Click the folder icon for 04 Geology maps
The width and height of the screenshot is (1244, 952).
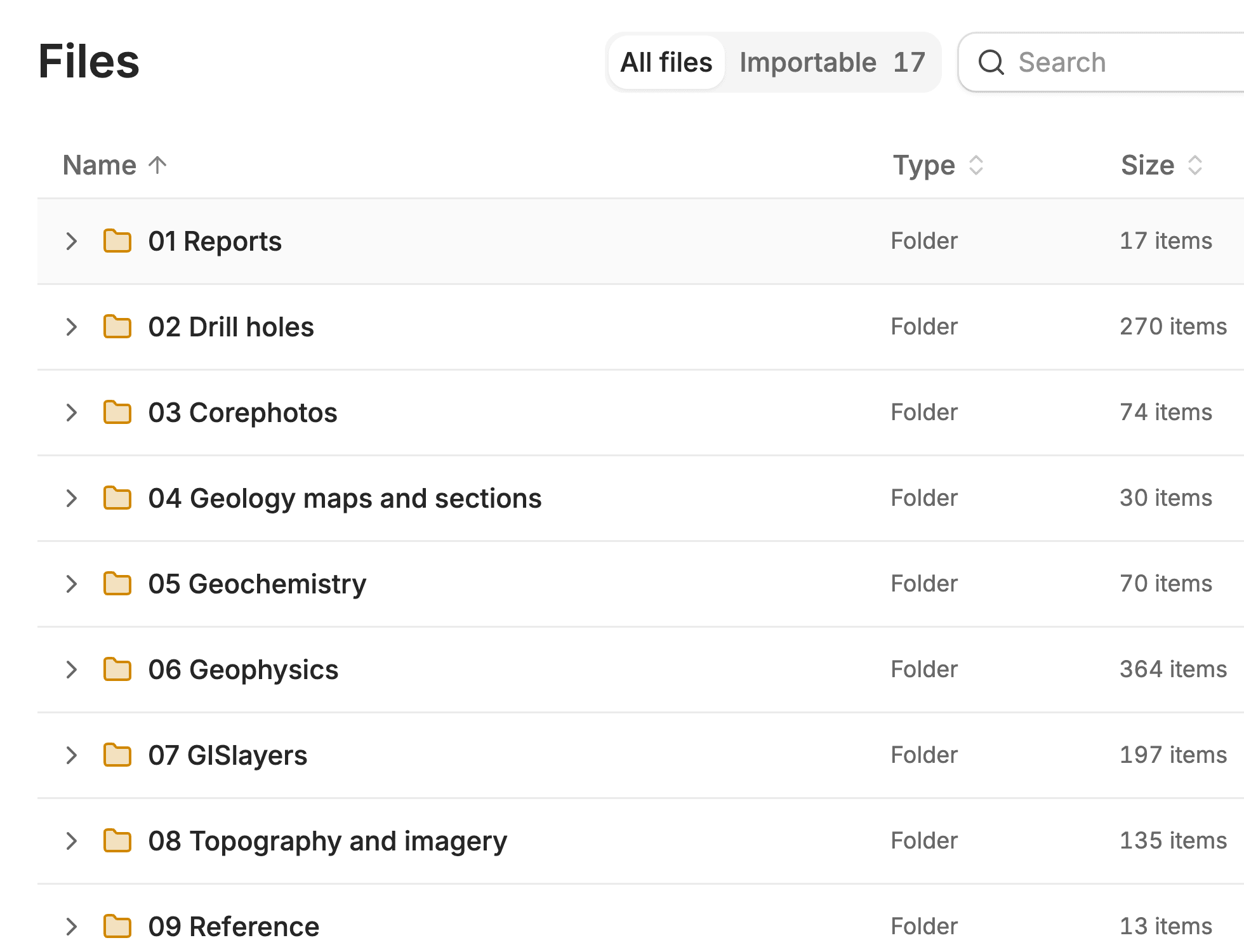point(117,498)
